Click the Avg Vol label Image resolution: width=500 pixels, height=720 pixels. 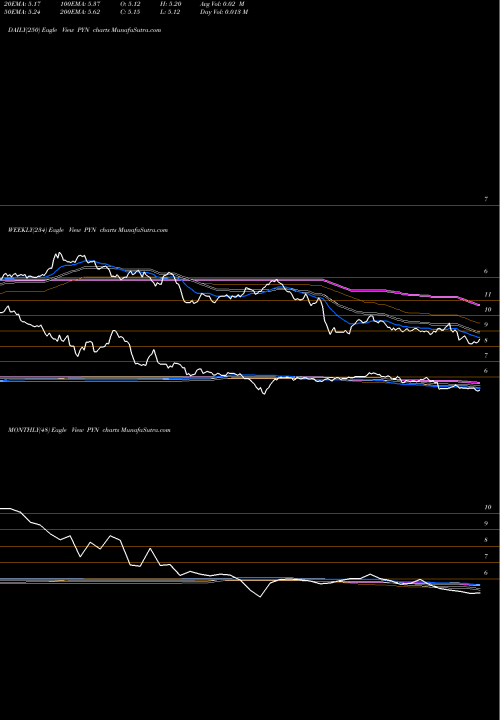point(222,4)
